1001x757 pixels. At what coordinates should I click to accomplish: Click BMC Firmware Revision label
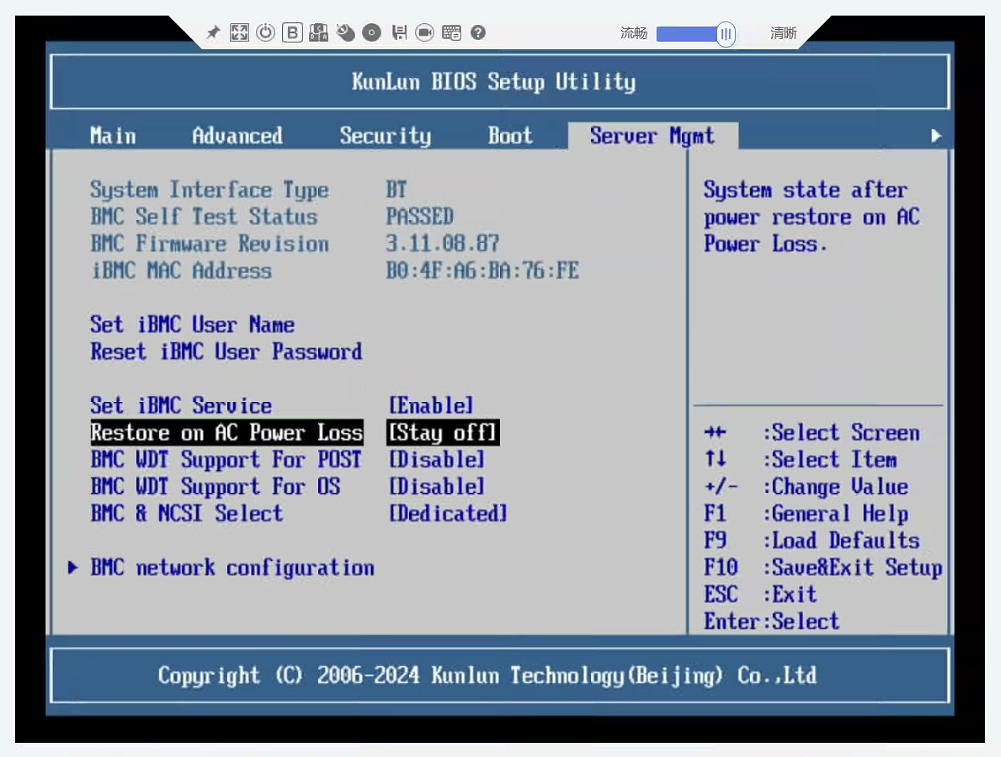pyautogui.click(x=209, y=244)
